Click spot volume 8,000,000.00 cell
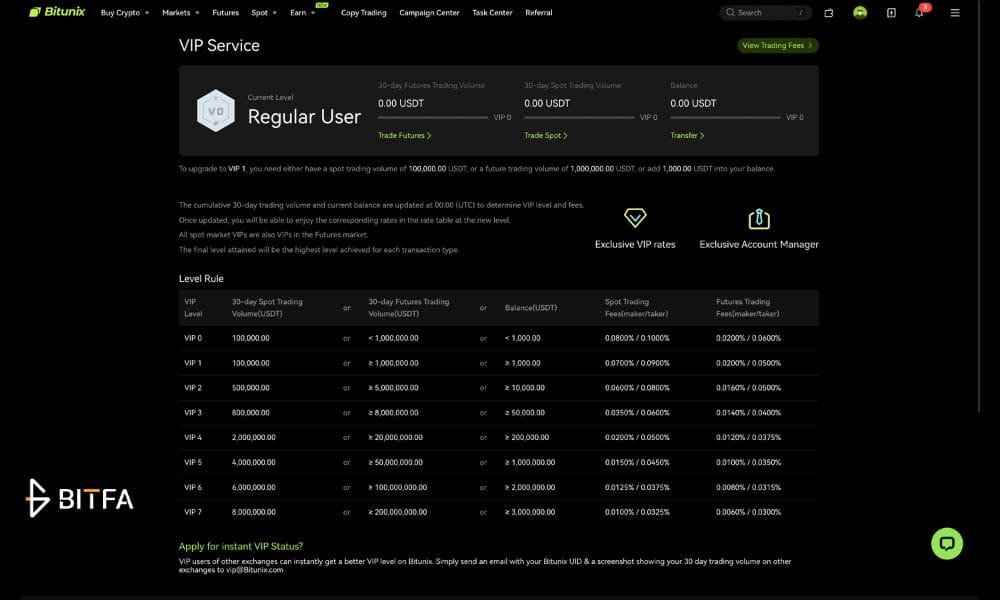The height and width of the screenshot is (600, 1000). click(254, 512)
